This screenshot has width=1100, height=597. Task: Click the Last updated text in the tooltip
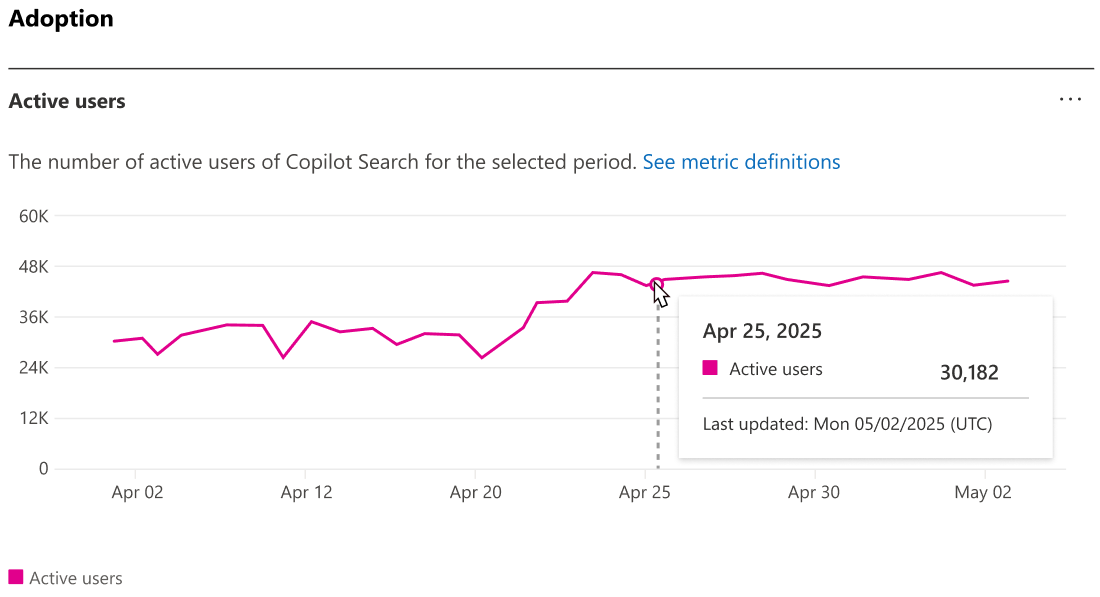(846, 423)
